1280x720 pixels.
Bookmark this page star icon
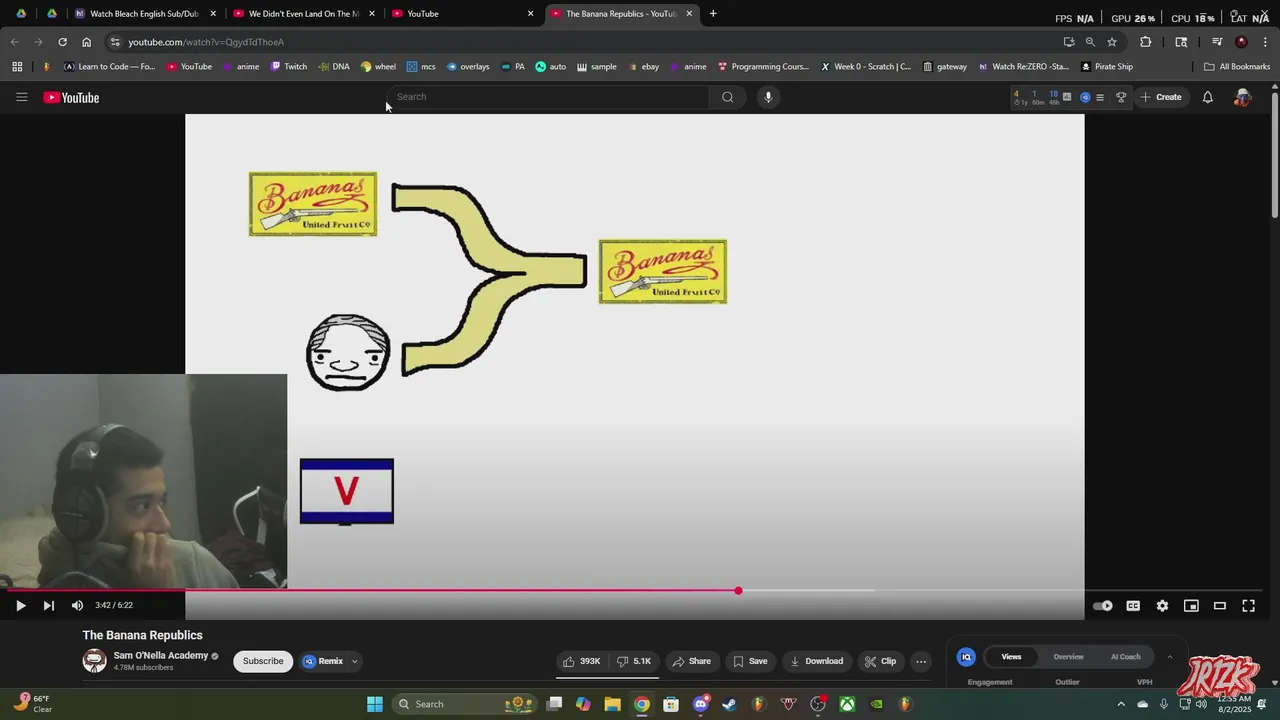[x=1112, y=42]
